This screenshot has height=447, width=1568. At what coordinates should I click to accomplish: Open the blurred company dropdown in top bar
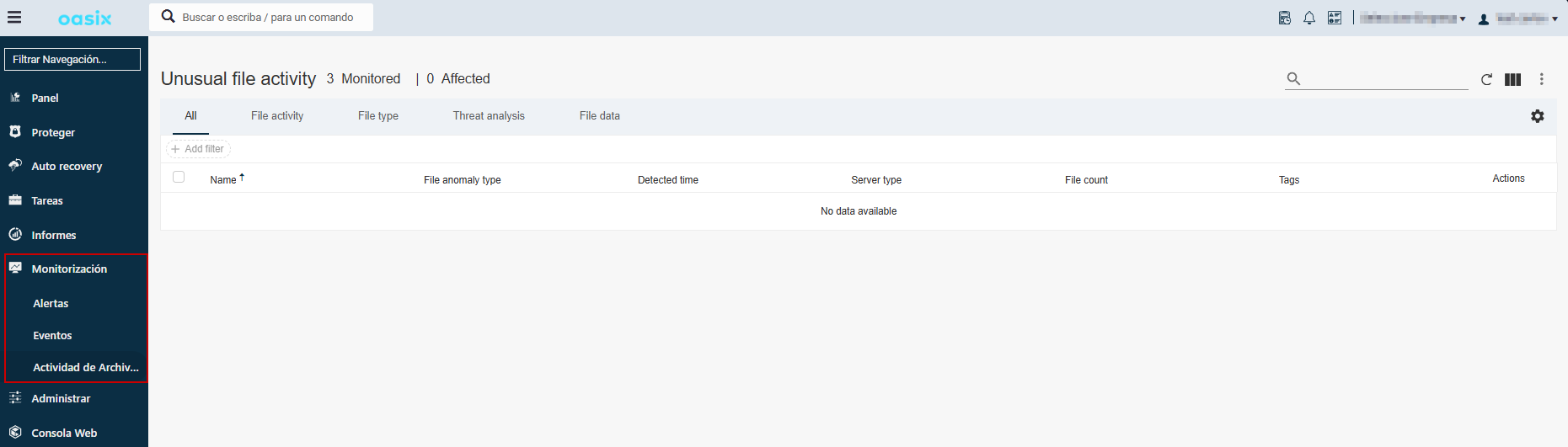[x=1412, y=19]
